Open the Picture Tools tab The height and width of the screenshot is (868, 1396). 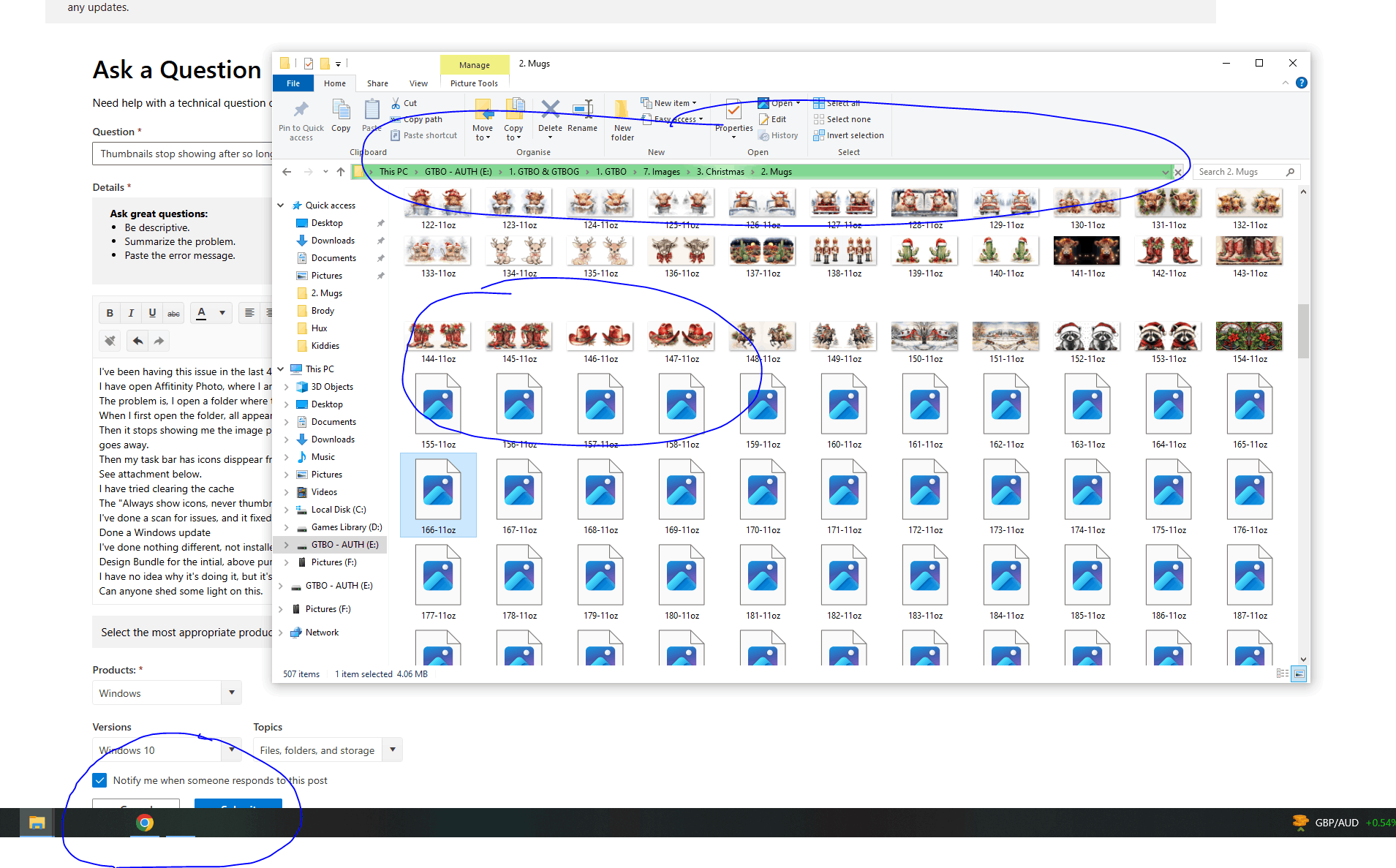pyautogui.click(x=474, y=83)
